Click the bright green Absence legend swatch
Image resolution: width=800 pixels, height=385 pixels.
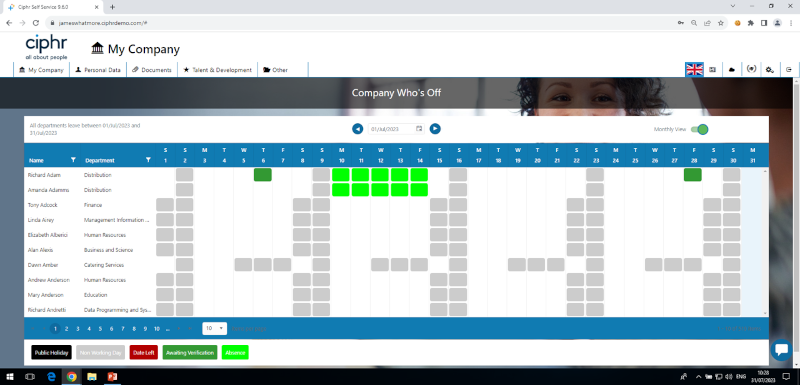click(235, 352)
